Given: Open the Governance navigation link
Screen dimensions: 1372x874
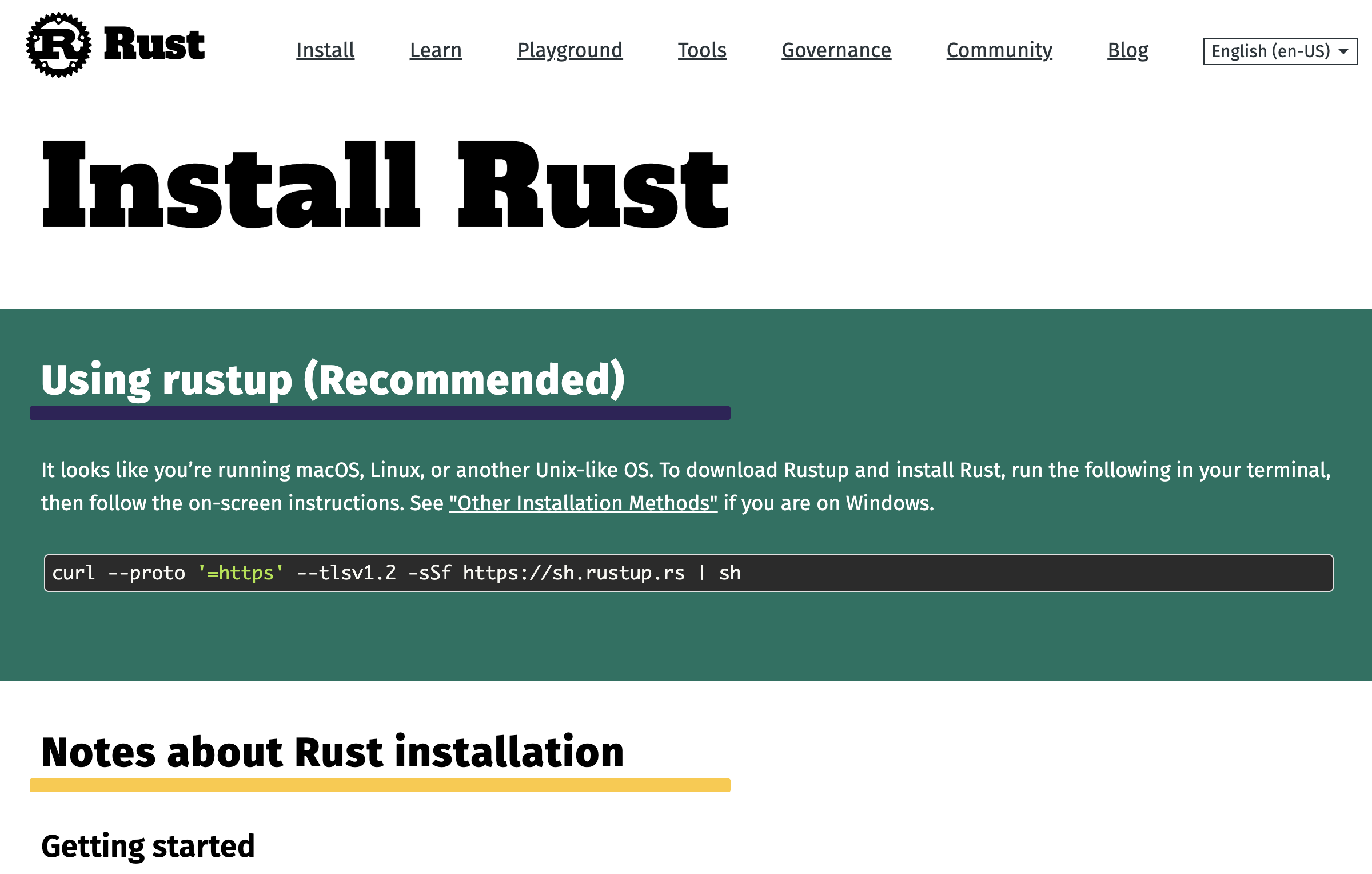Looking at the screenshot, I should click(836, 50).
